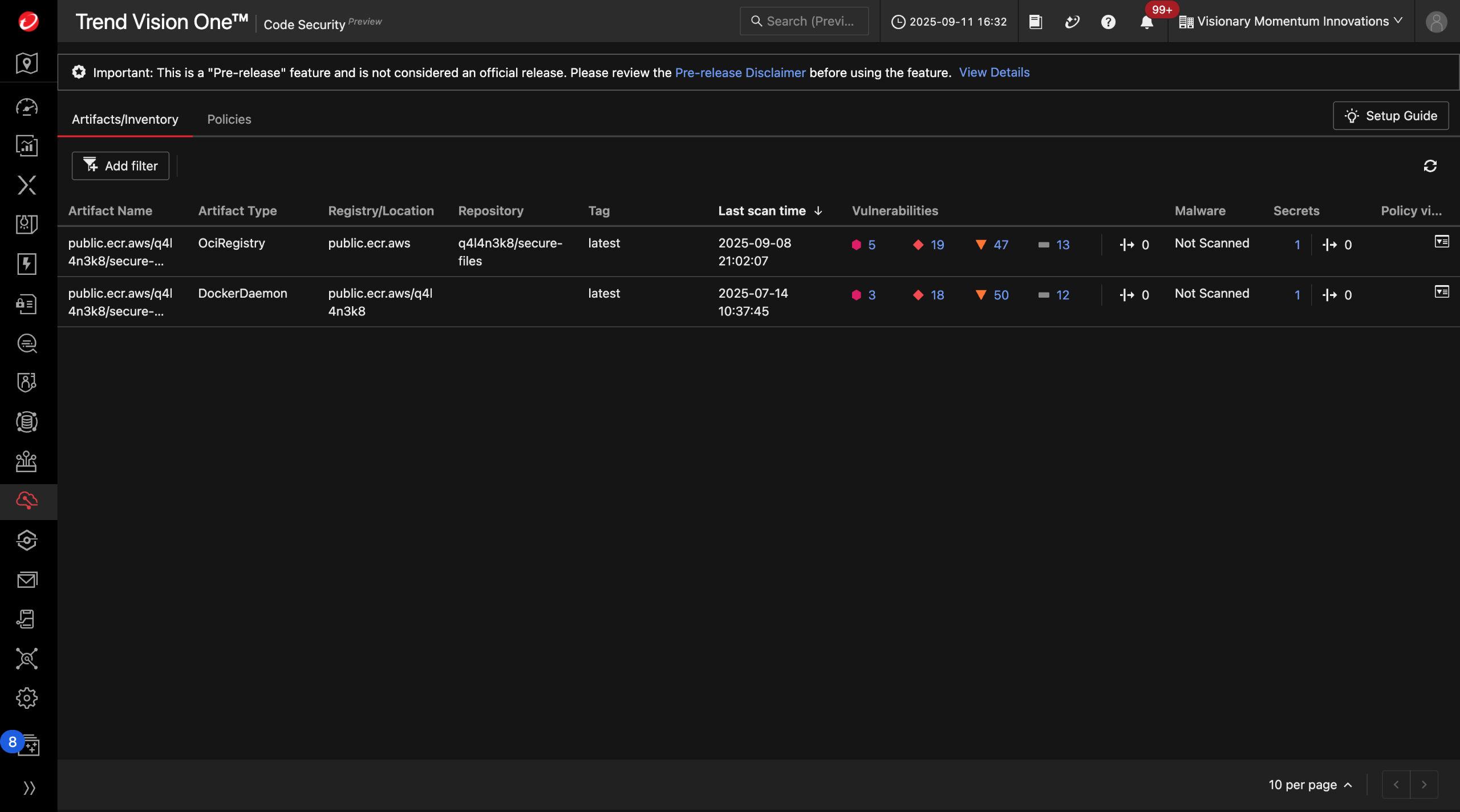Click the refresh icon above the table
The width and height of the screenshot is (1460, 812).
1430,166
